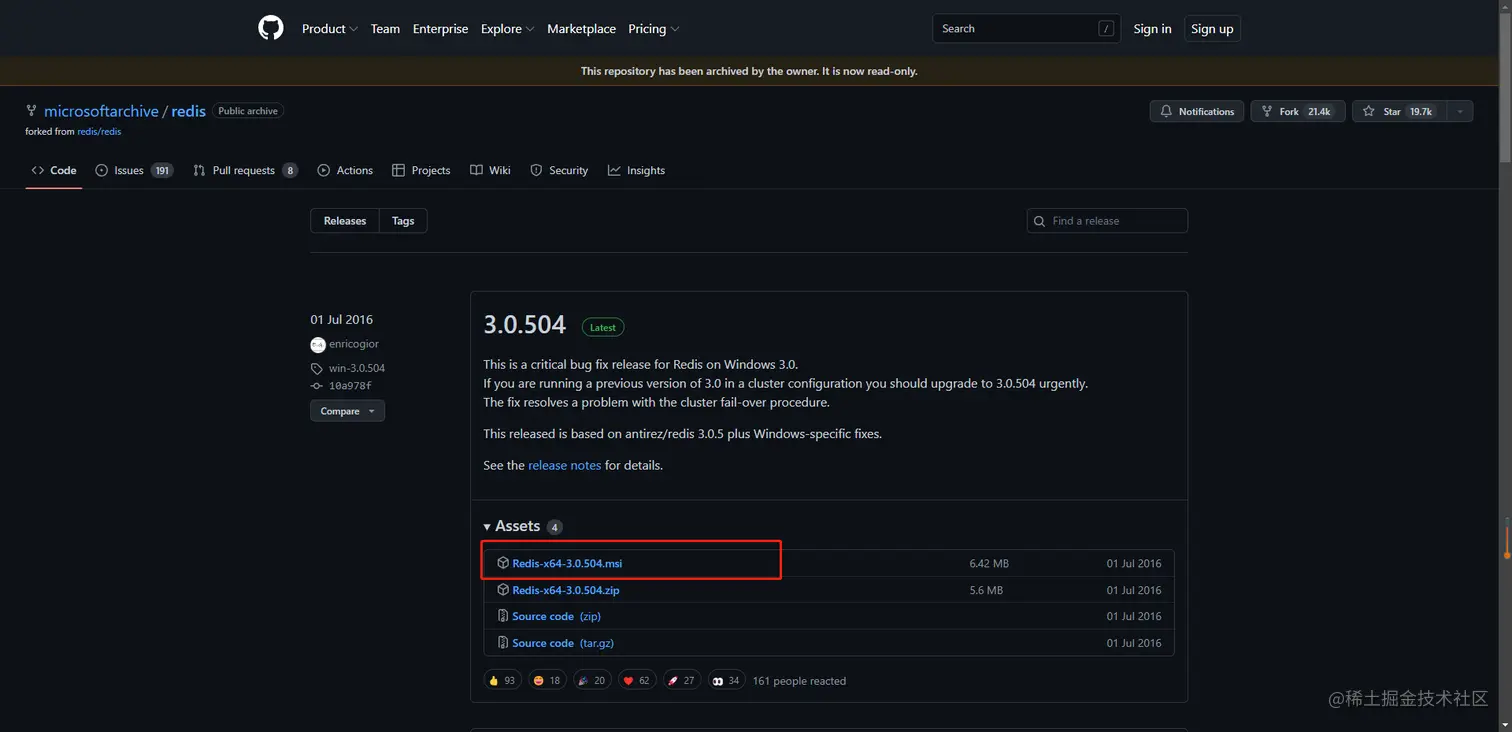This screenshot has height=732, width=1512.
Task: Click the rocket reaction with 27
Action: (x=682, y=680)
